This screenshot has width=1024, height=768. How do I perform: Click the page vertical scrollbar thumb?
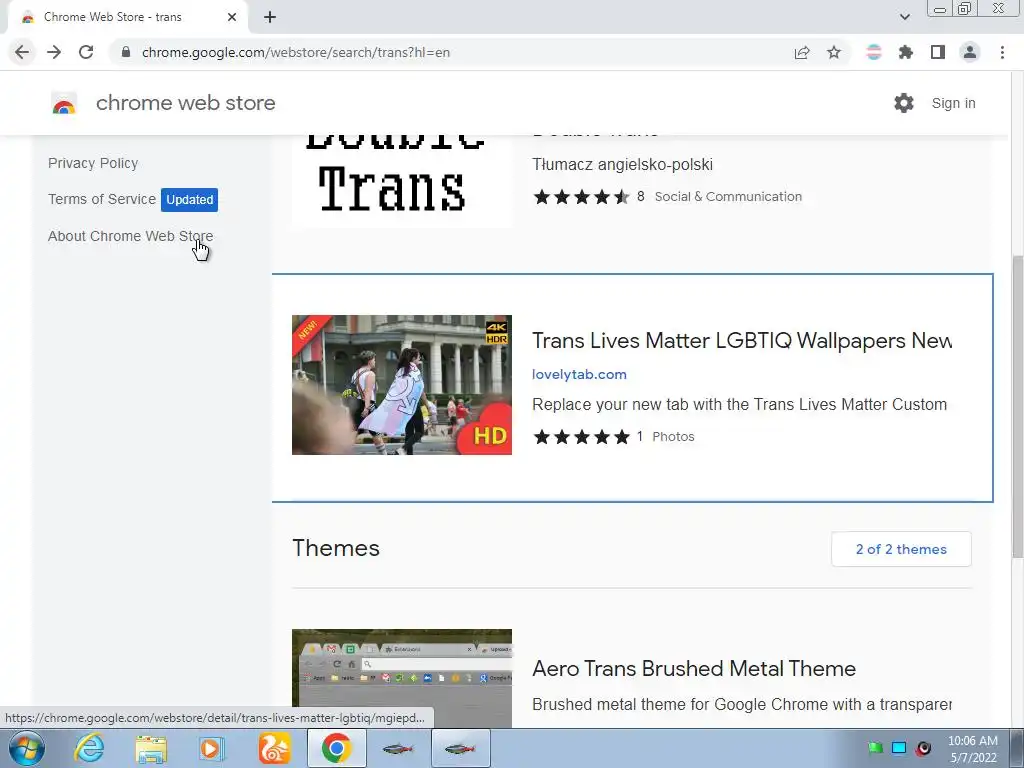(x=1017, y=406)
